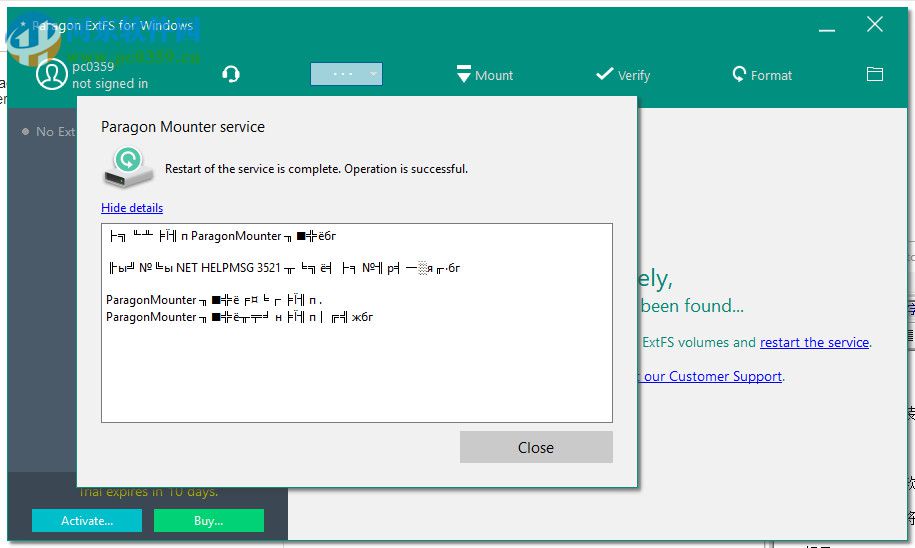Click inside the details log box
This screenshot has height=548, width=915.
pyautogui.click(x=357, y=323)
